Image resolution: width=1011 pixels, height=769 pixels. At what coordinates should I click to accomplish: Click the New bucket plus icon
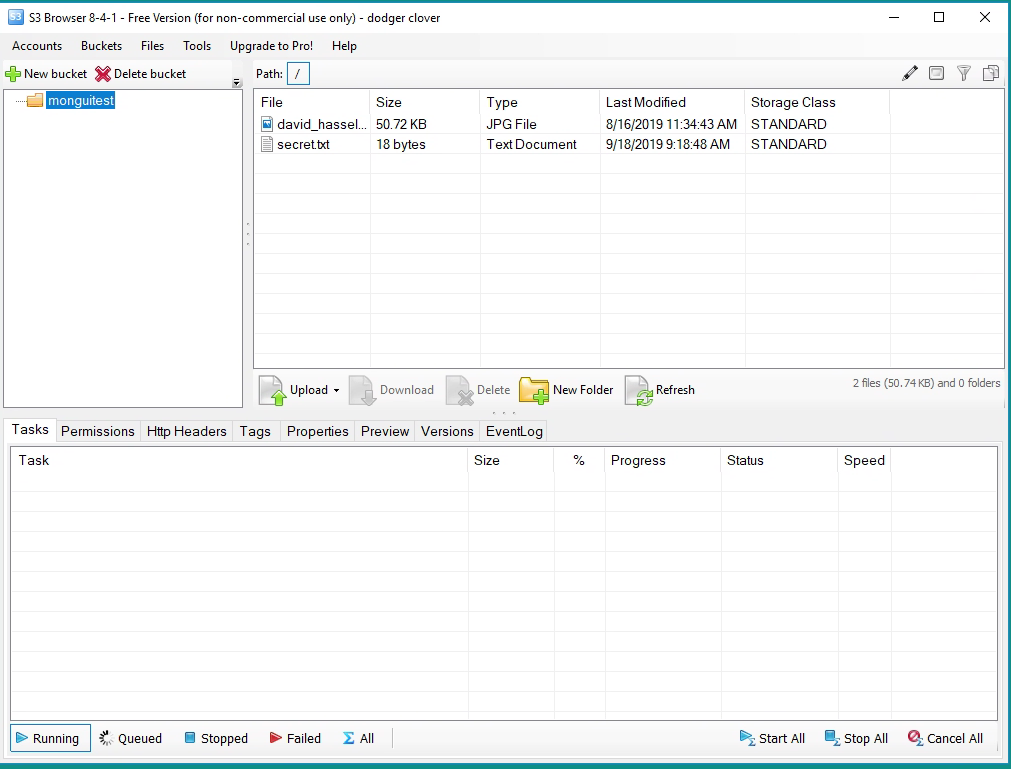(13, 74)
